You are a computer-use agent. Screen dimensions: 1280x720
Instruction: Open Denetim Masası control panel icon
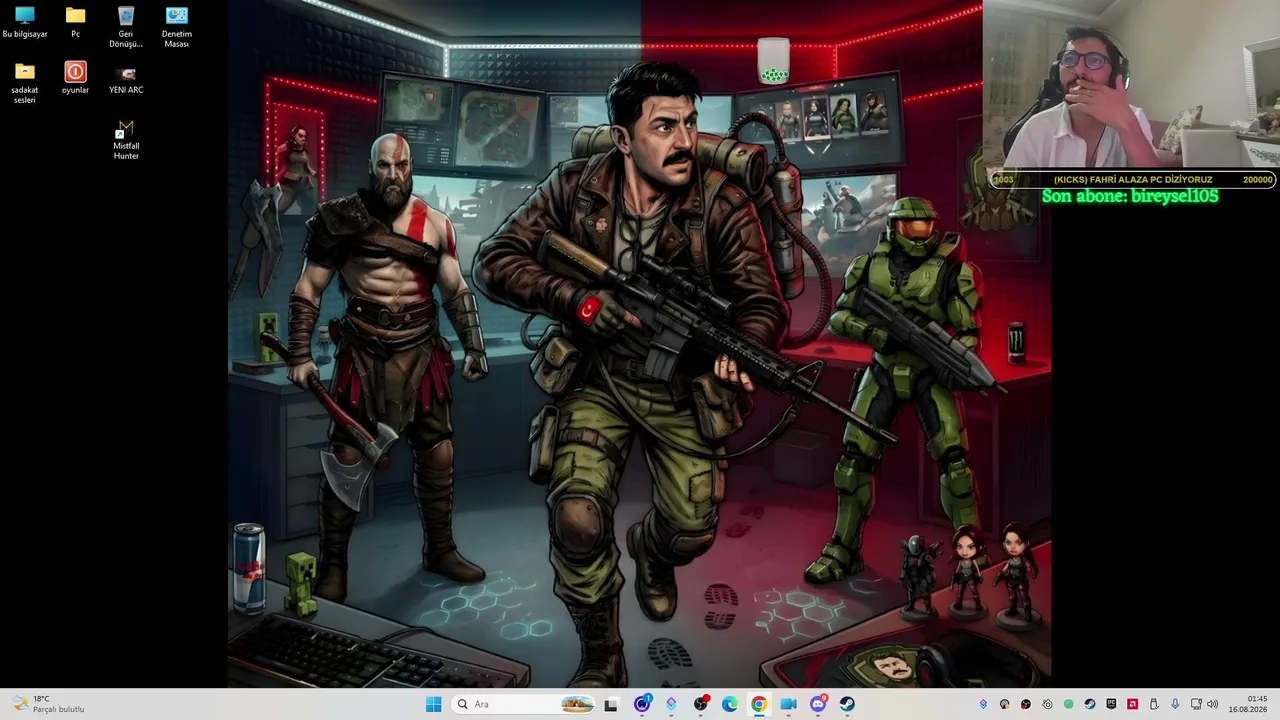(177, 27)
